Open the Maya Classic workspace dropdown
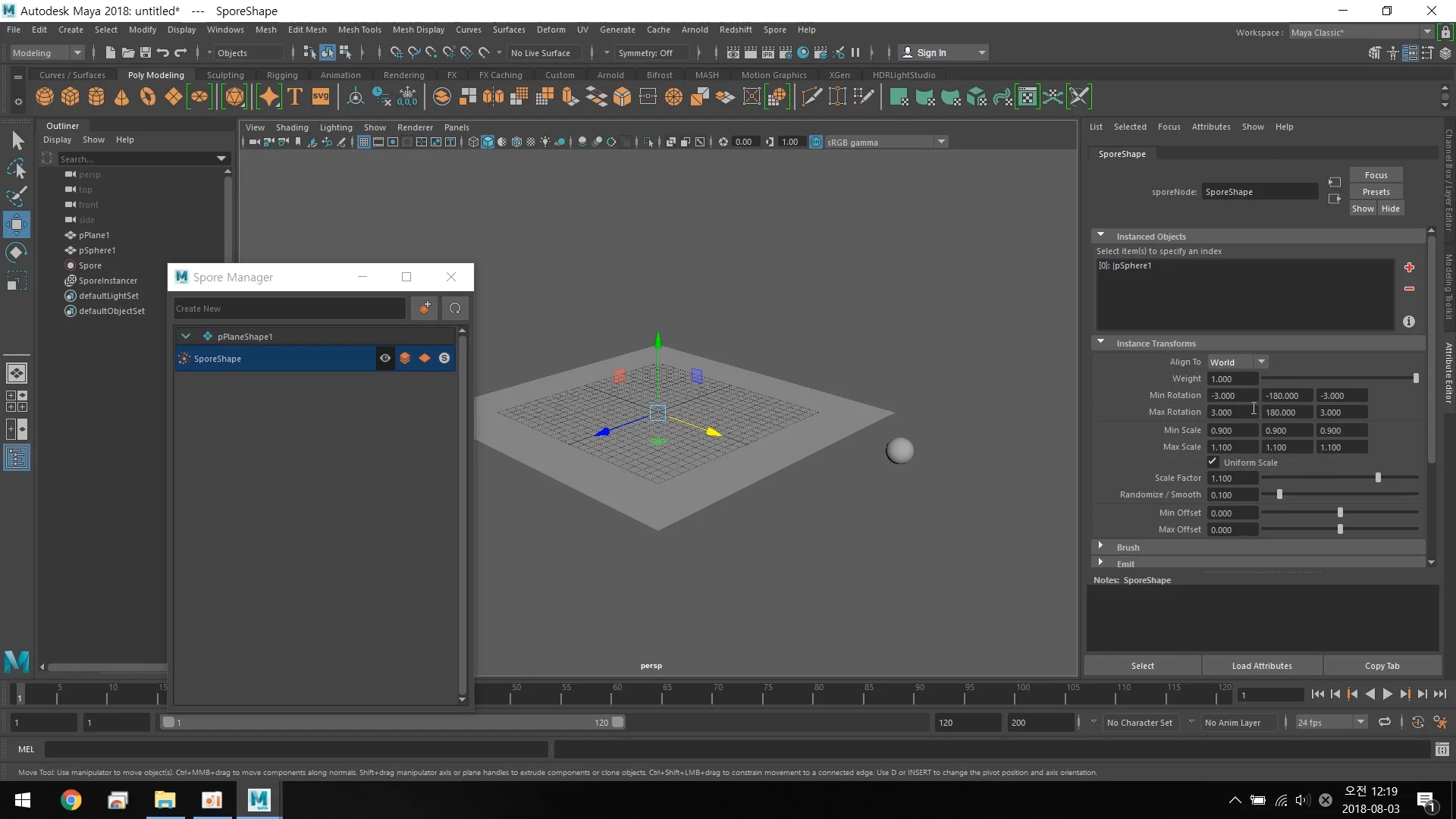Image resolution: width=1456 pixels, height=819 pixels. tap(1360, 32)
